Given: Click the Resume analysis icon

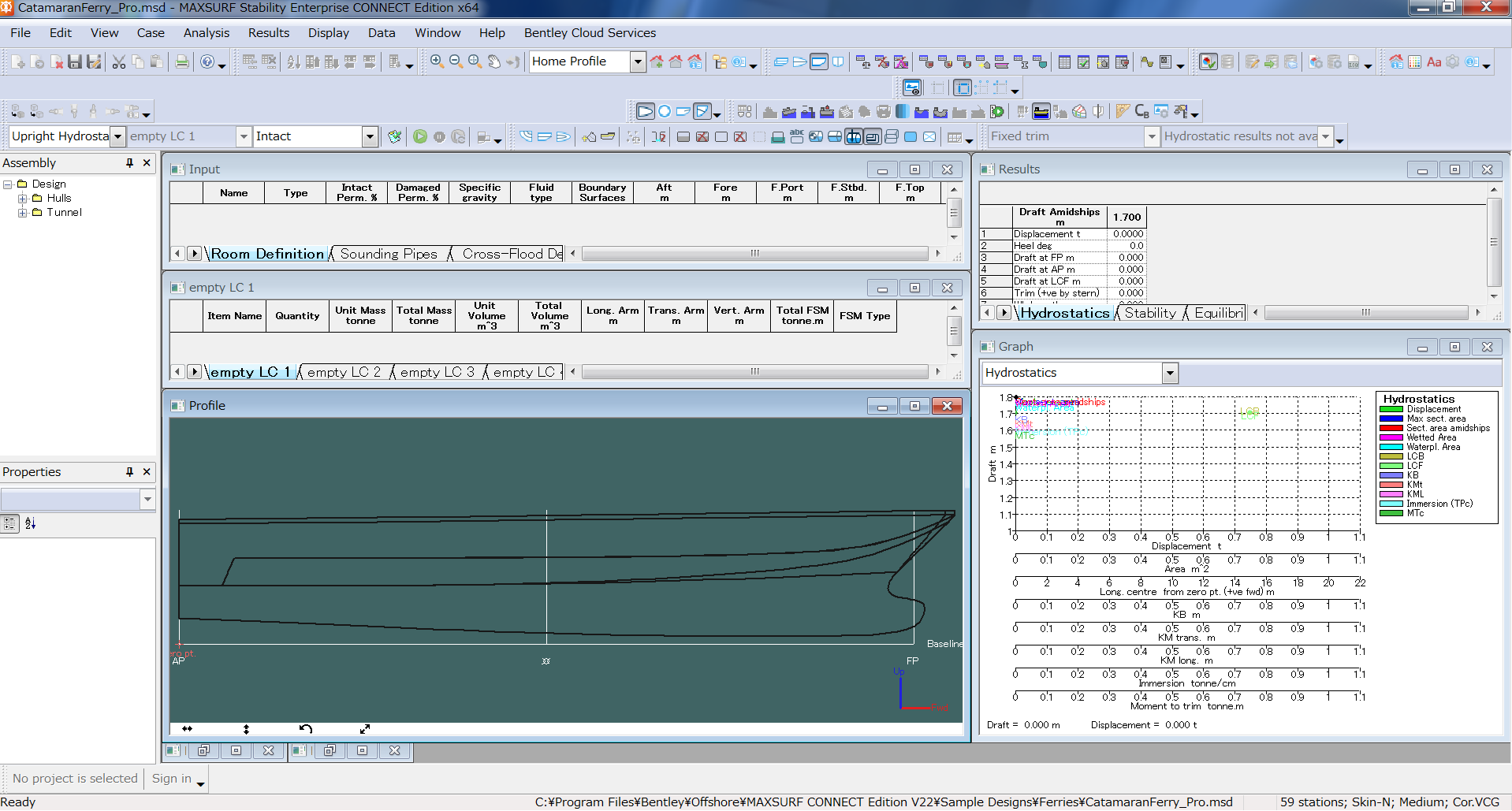Looking at the screenshot, I should 458,136.
